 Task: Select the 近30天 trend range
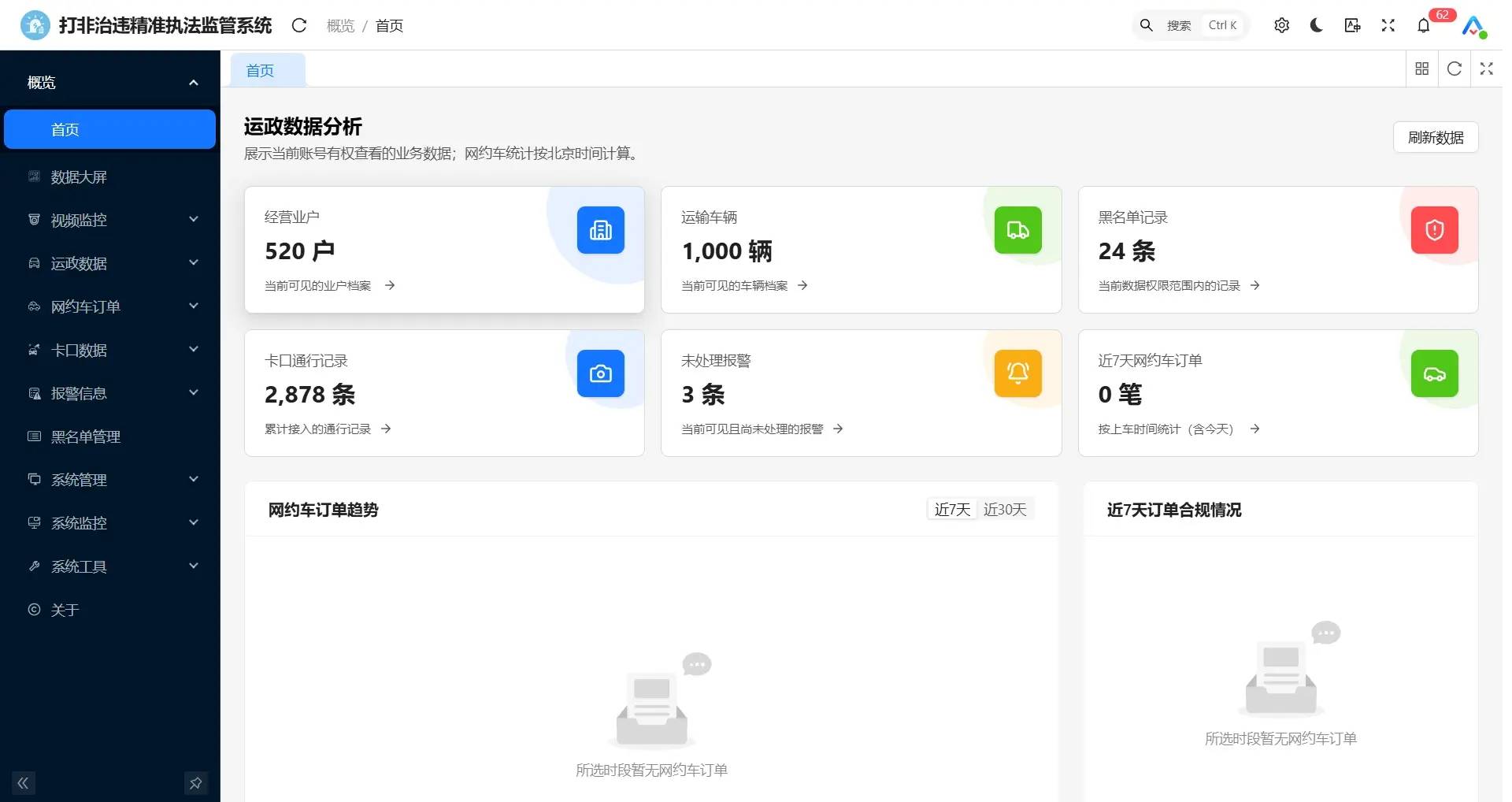point(1005,510)
